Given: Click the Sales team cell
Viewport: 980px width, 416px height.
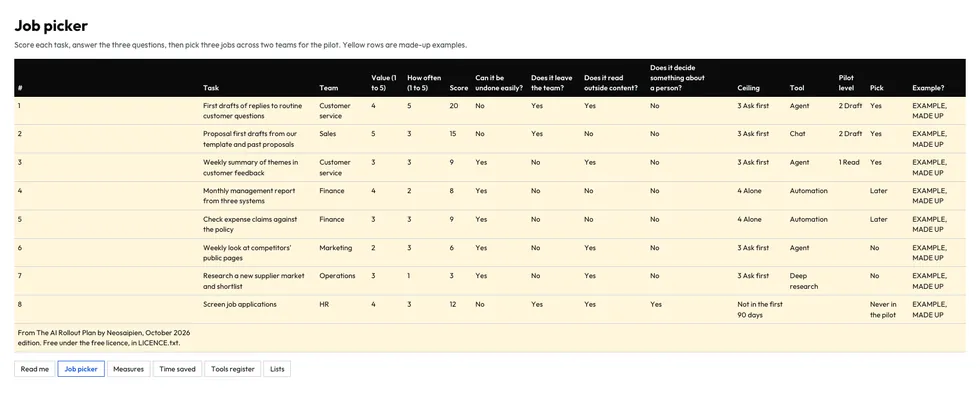Looking at the screenshot, I should coord(328,134).
